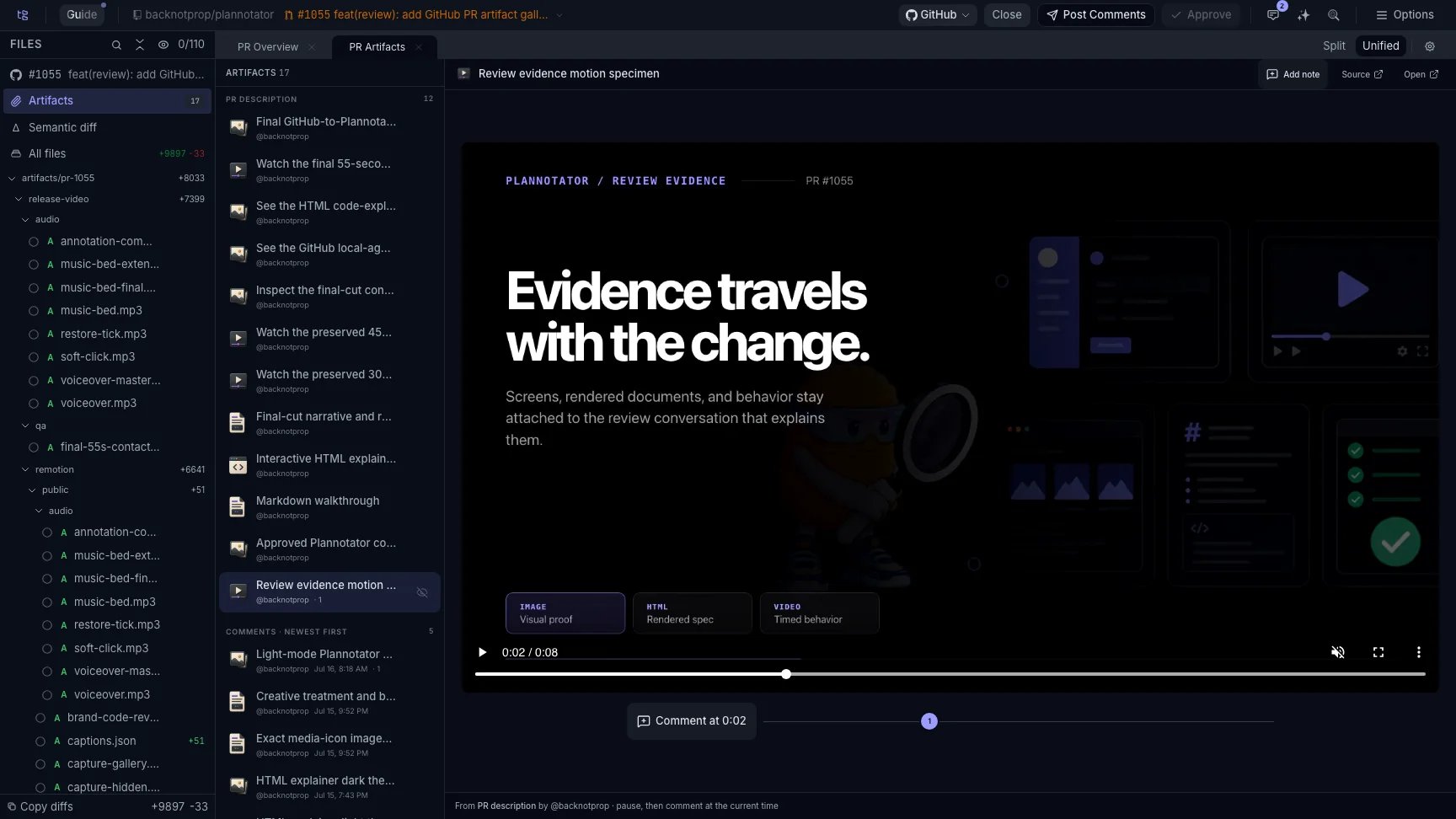The width and height of the screenshot is (1456, 819).
Task: Click the Close button in the header
Action: pyautogui.click(x=1006, y=14)
